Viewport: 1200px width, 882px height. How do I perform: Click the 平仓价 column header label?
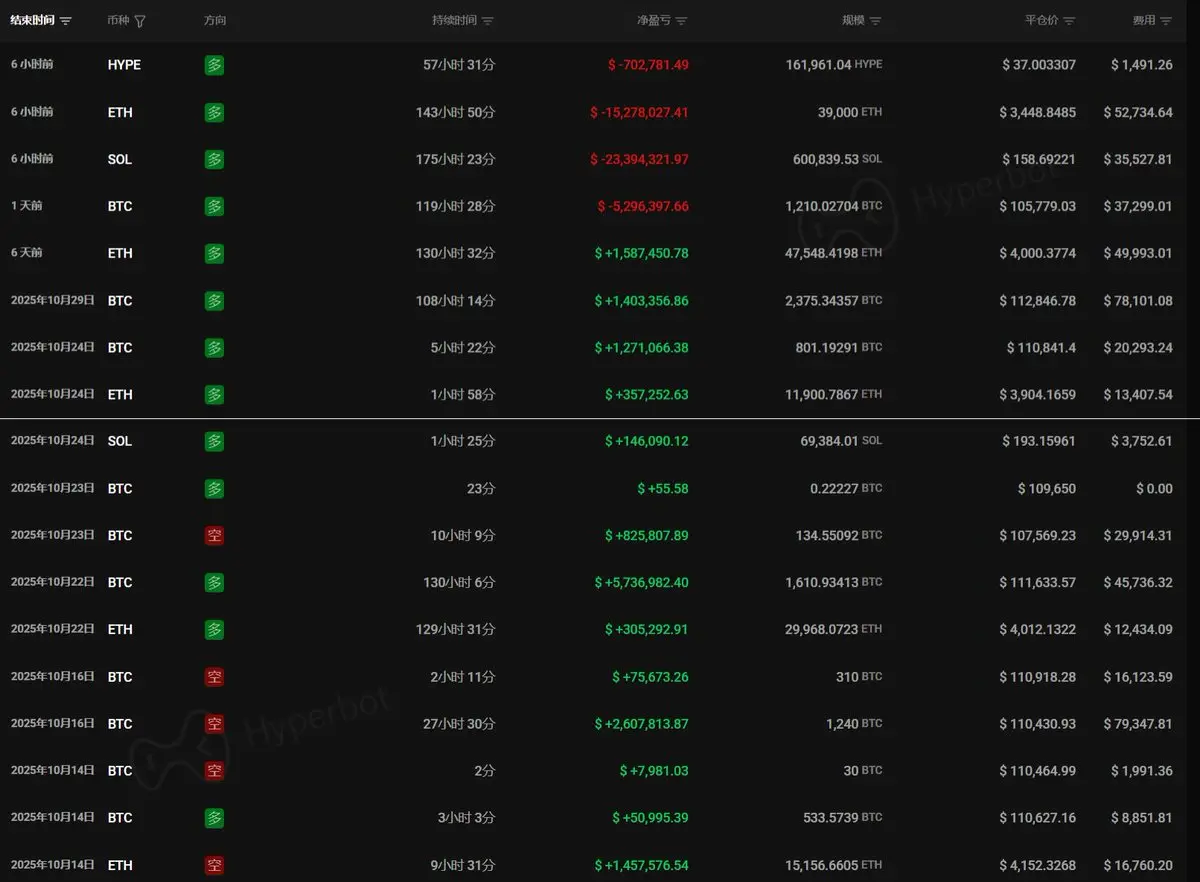pyautogui.click(x=1042, y=21)
